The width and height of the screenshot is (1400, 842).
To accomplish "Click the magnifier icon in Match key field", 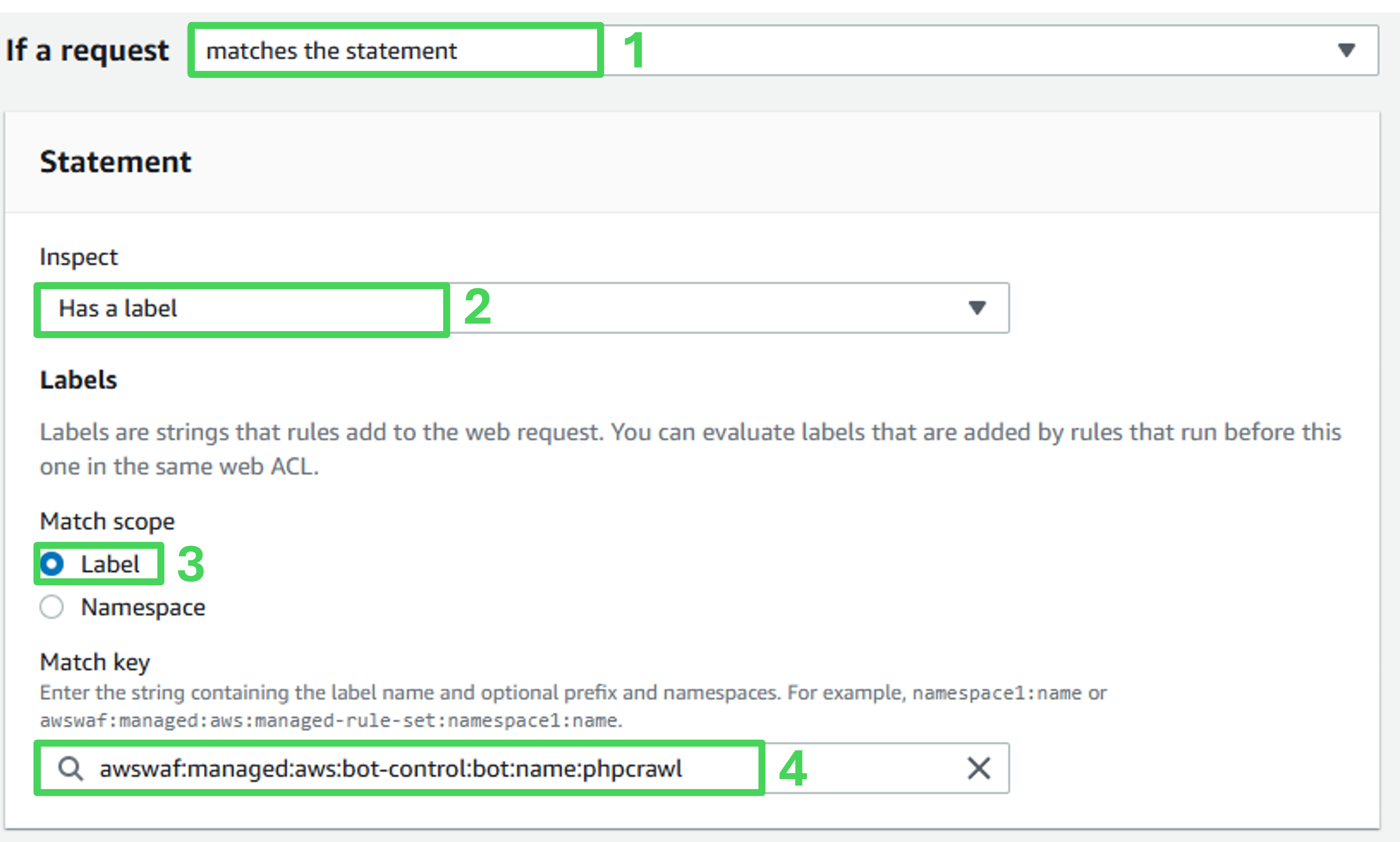I will pyautogui.click(x=71, y=769).
